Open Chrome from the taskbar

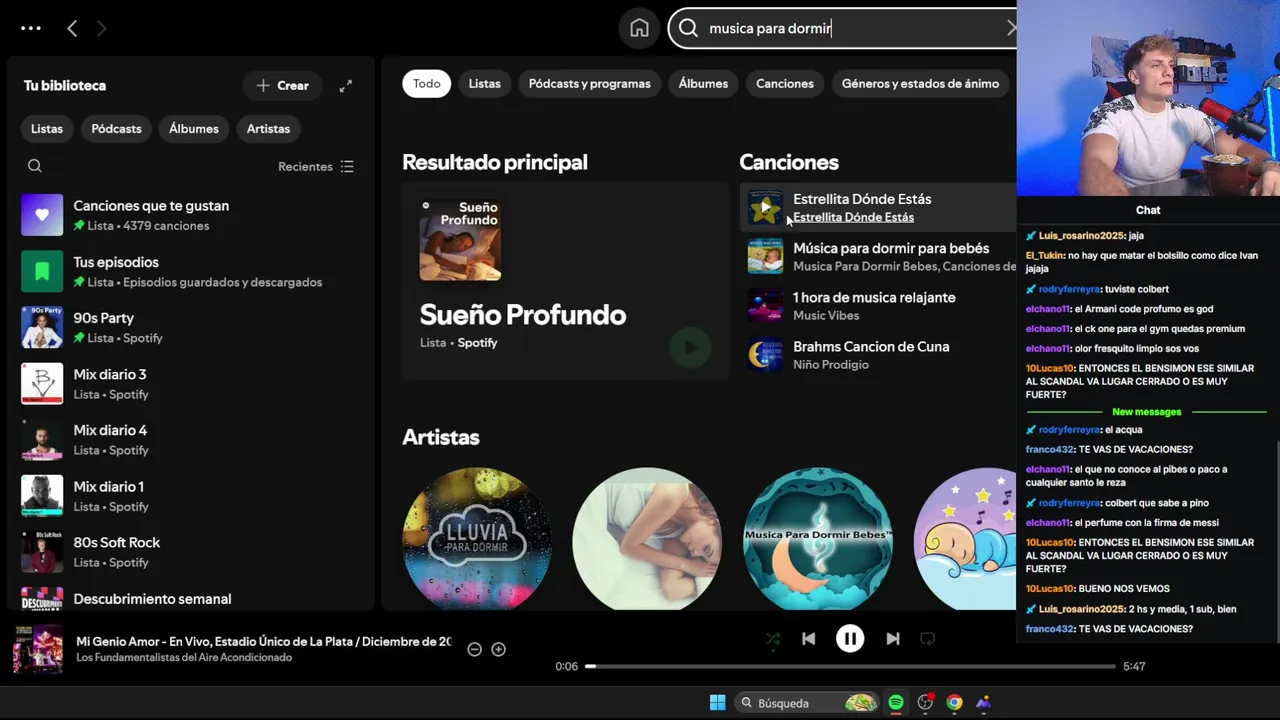[954, 703]
